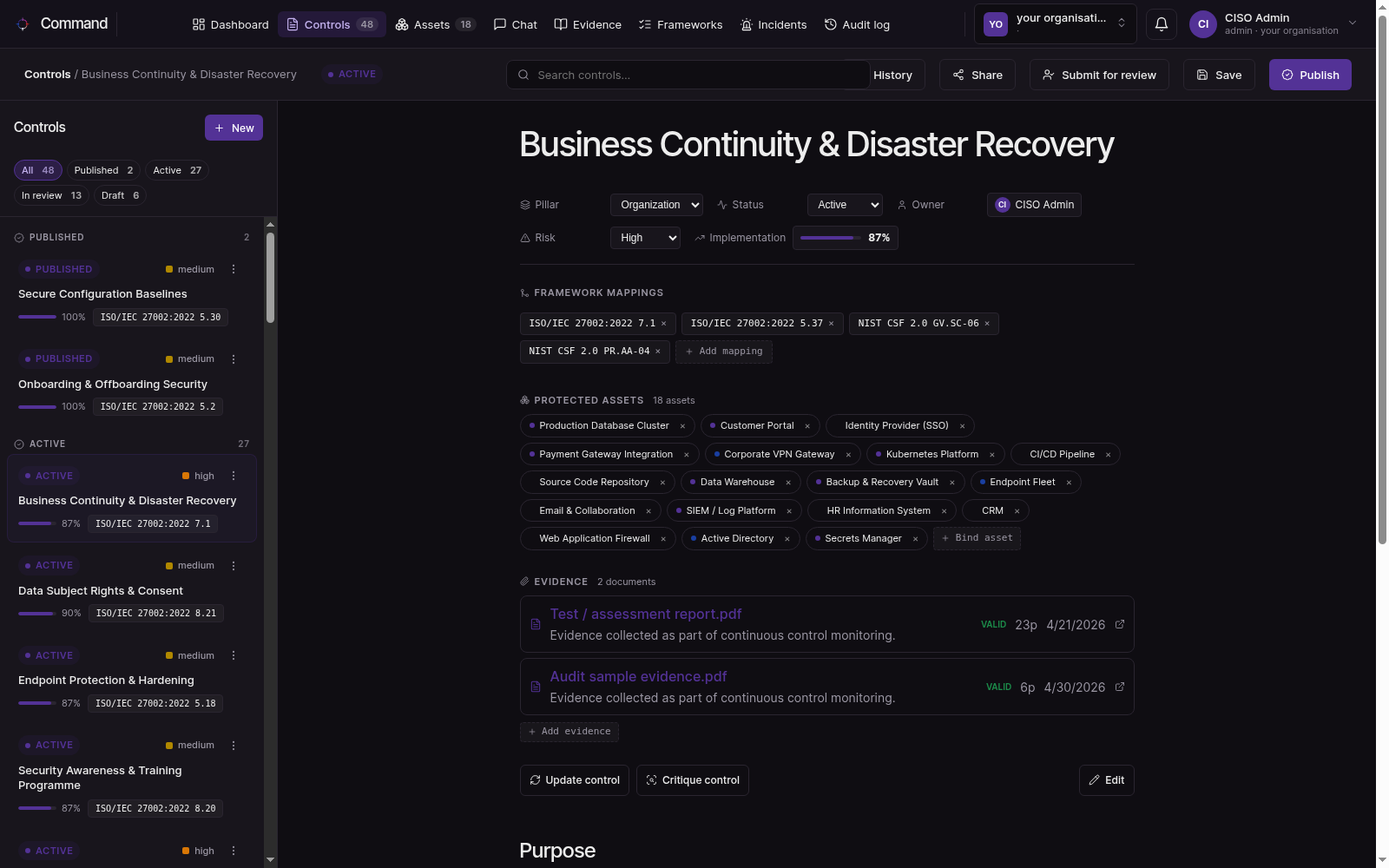Focus the Search controls field
Viewport: 1389px width, 868px height.
point(688,75)
